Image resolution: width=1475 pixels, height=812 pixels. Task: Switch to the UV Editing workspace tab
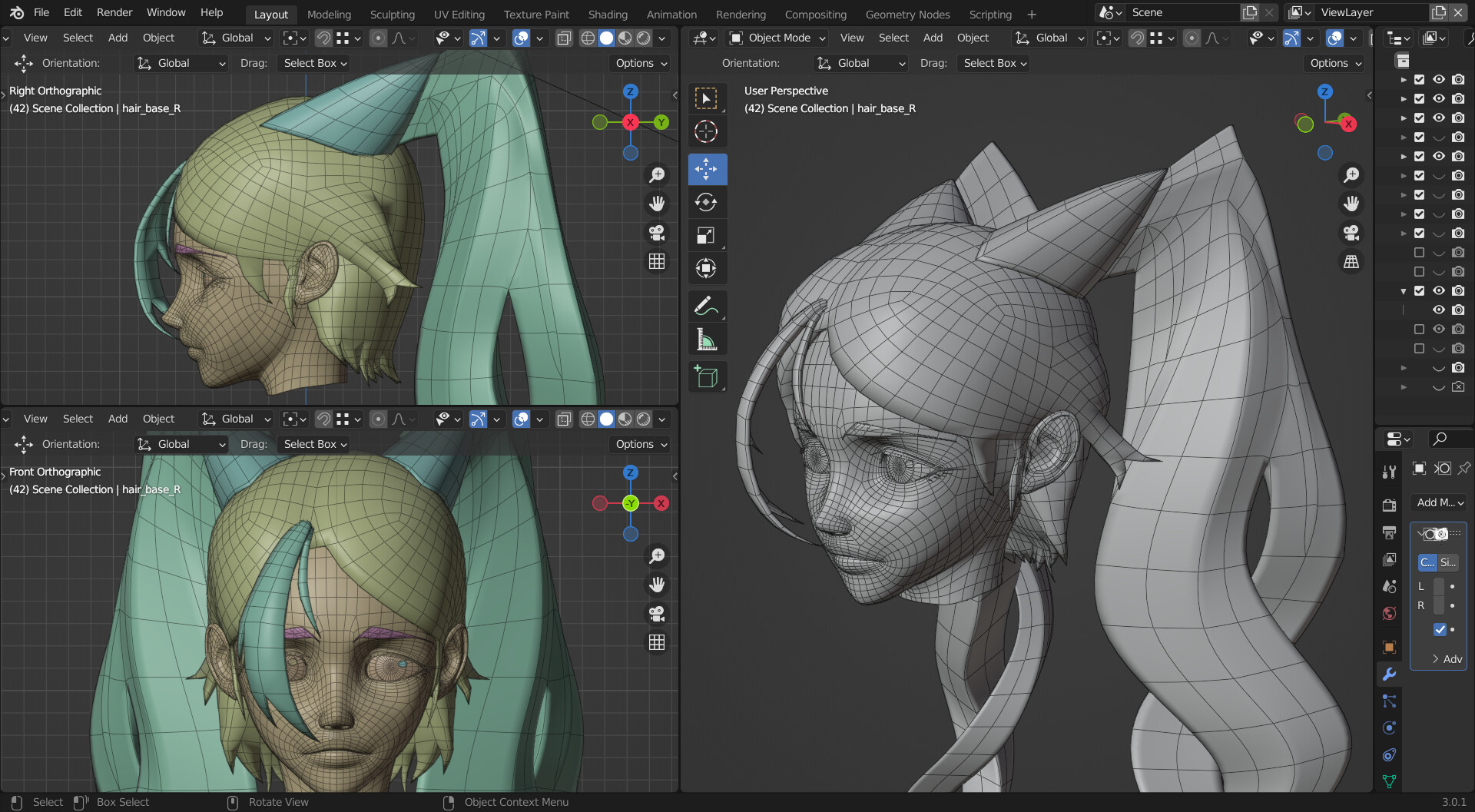(459, 14)
